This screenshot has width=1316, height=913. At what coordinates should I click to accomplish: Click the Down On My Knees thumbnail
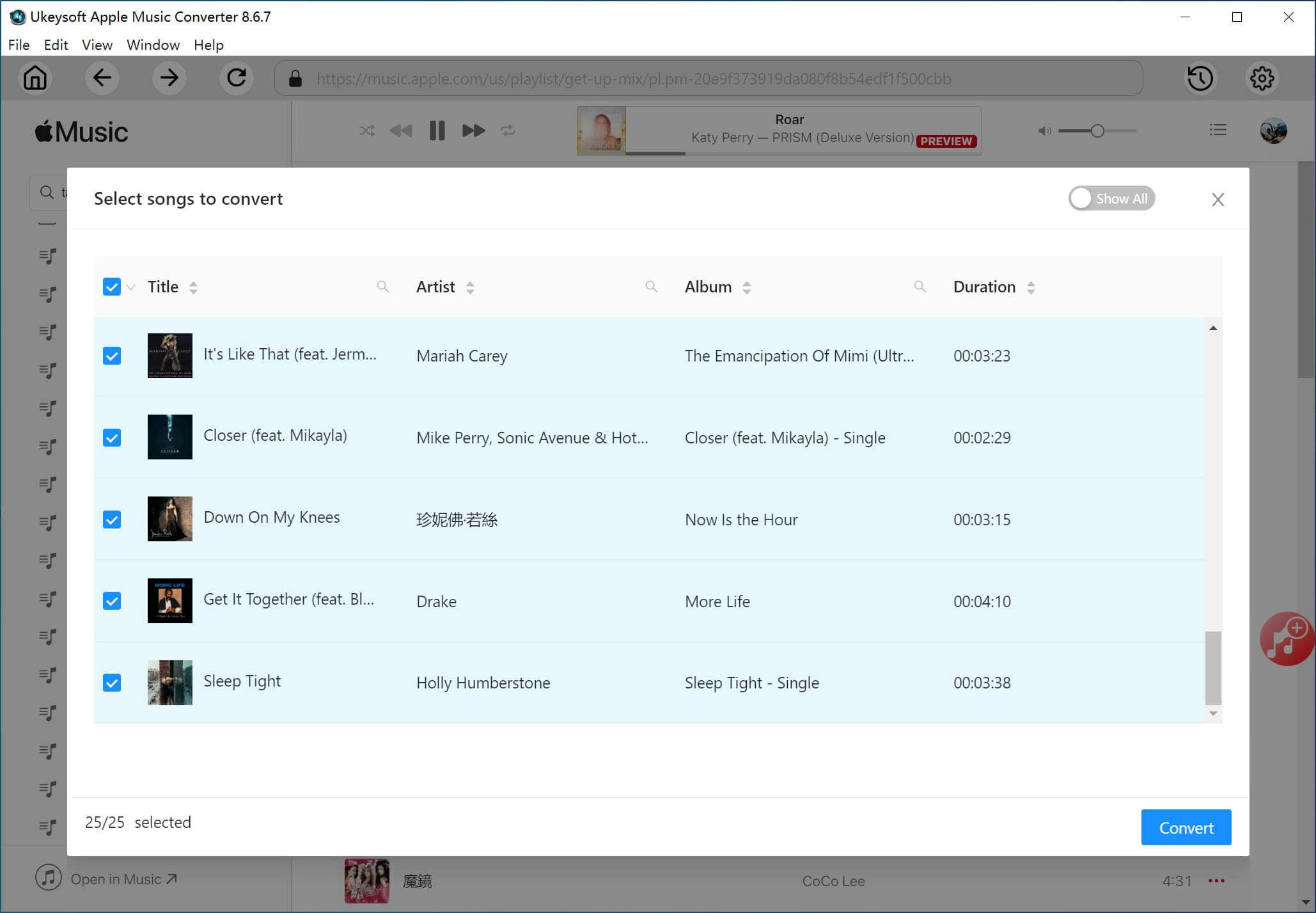169,519
